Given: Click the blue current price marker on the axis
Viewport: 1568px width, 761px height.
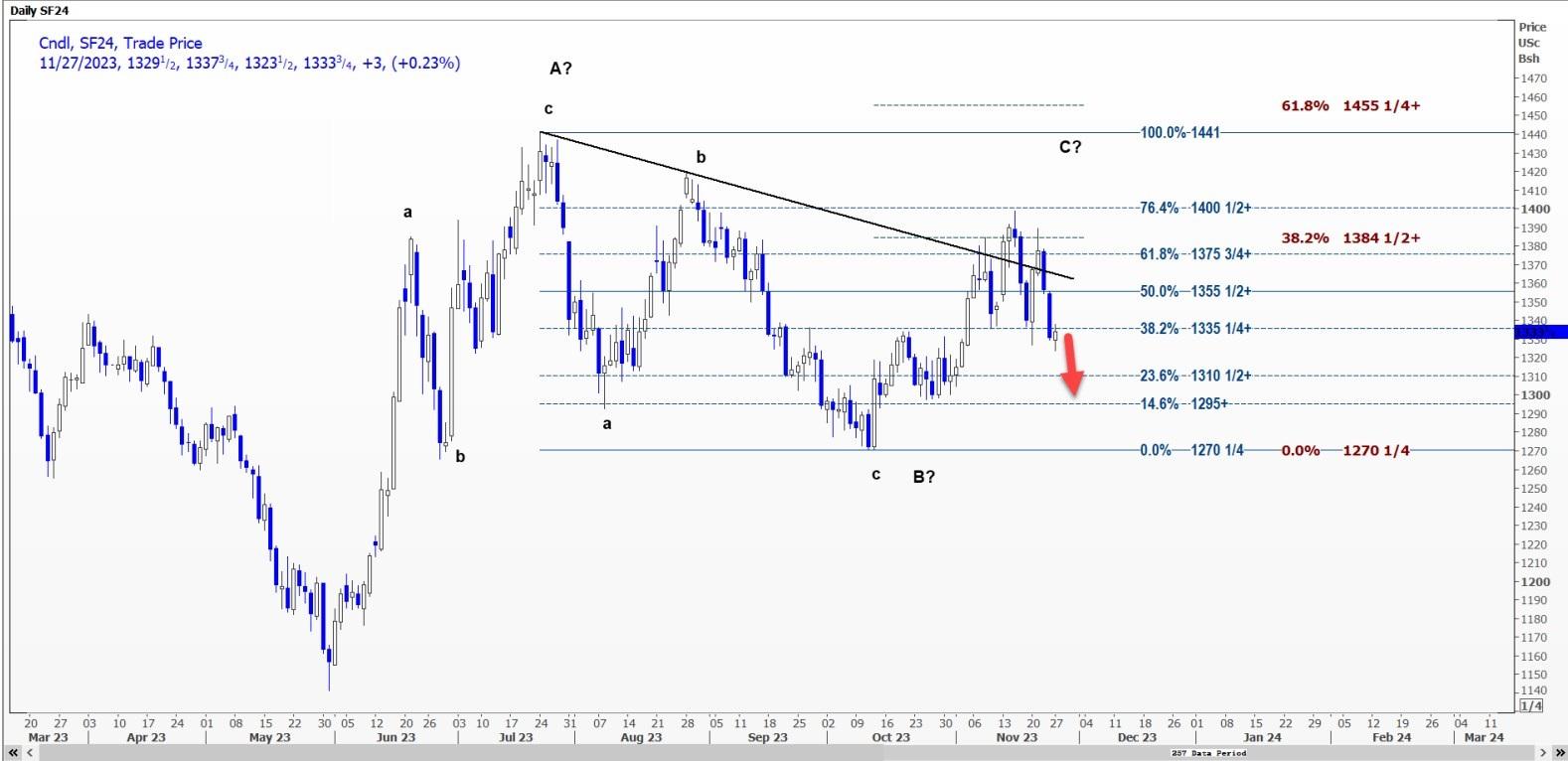Looking at the screenshot, I should 1543,332.
